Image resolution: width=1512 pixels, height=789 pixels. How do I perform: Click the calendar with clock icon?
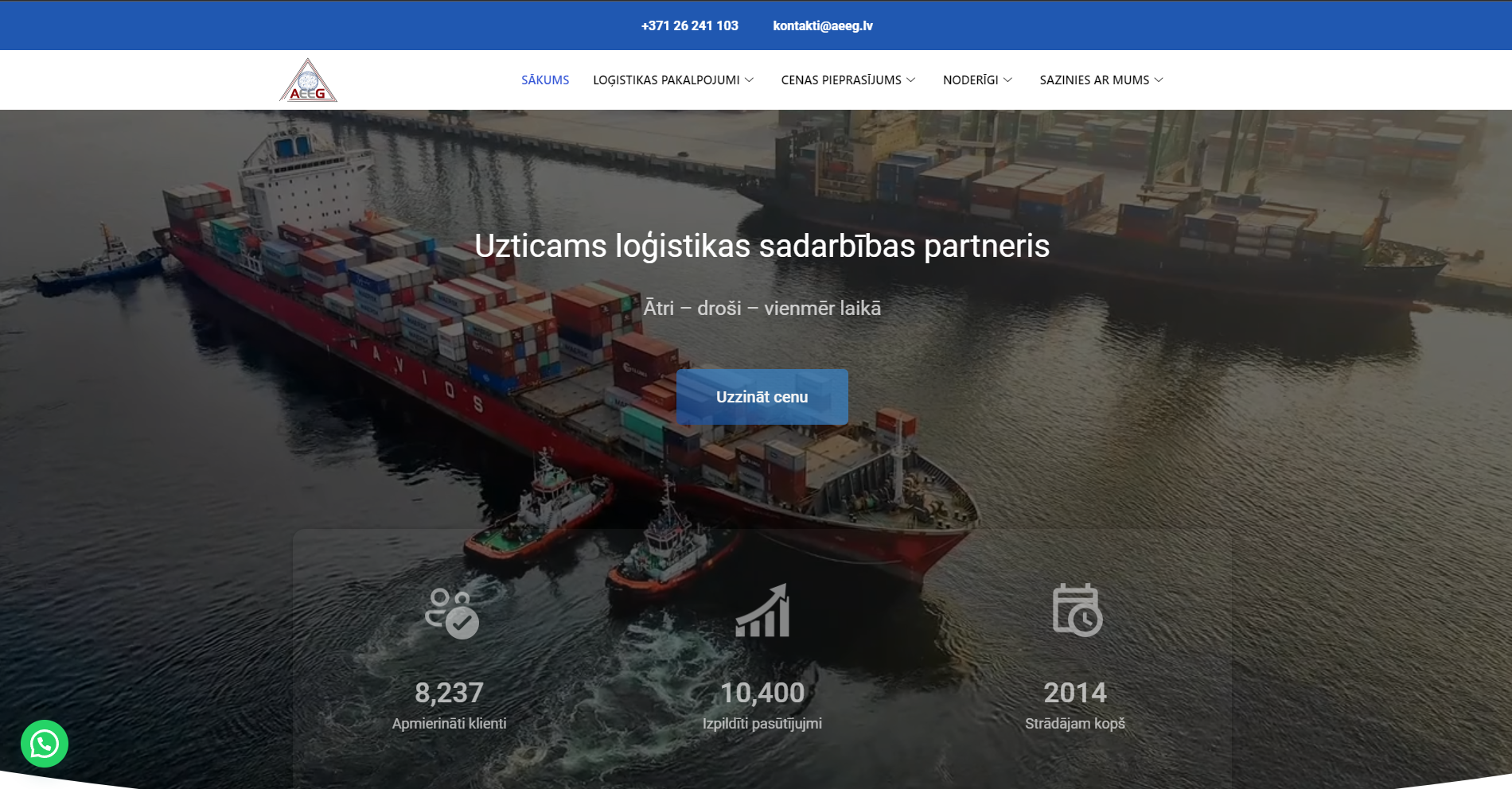click(1076, 610)
